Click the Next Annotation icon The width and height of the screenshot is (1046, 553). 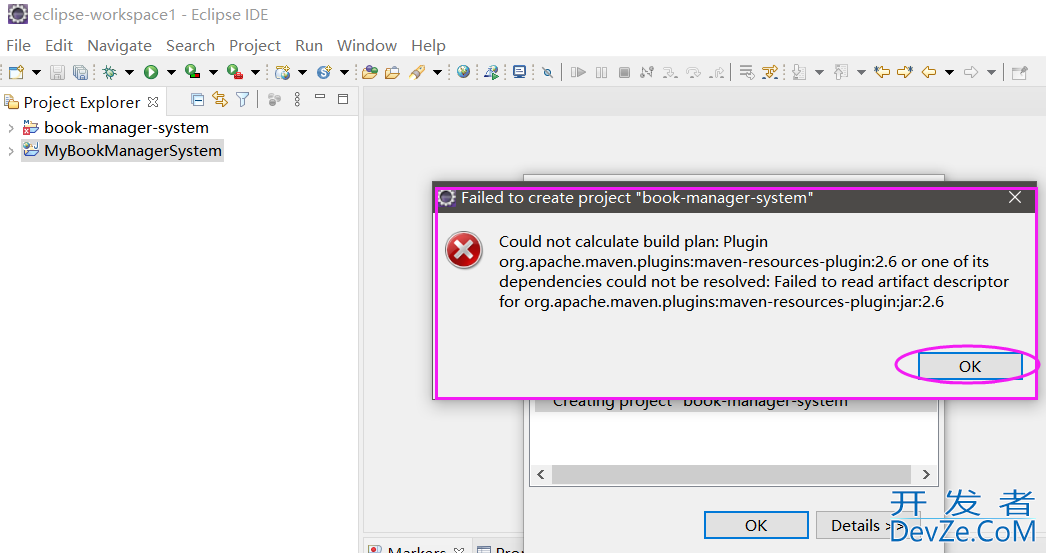[799, 72]
